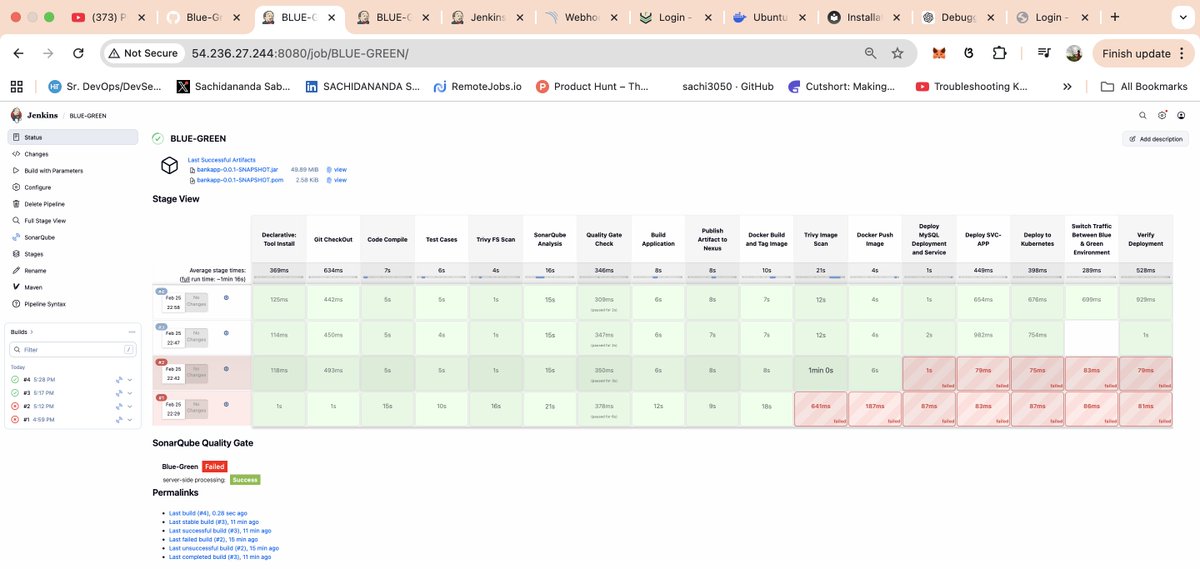Open the All Bookmarks folder

tap(1144, 87)
